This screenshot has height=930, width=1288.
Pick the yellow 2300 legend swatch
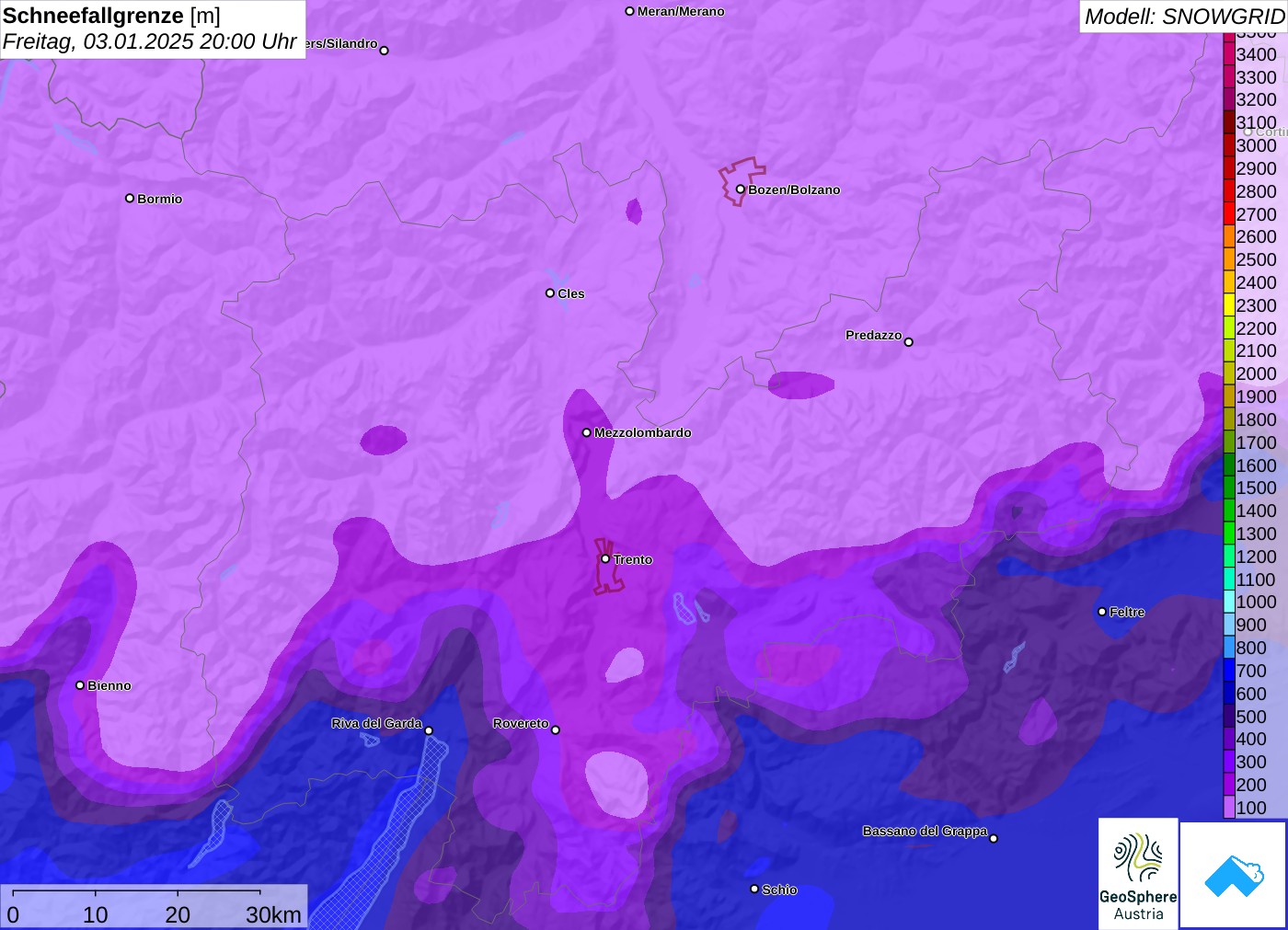point(1229,305)
